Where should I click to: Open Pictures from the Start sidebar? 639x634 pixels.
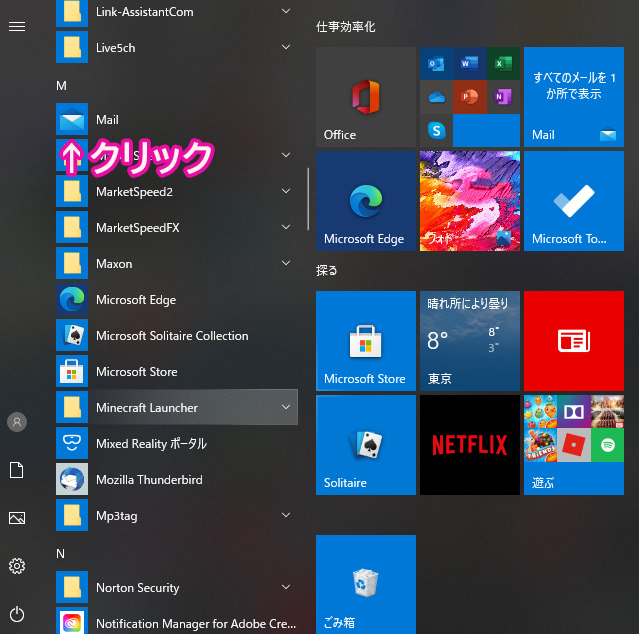pyautogui.click(x=17, y=518)
